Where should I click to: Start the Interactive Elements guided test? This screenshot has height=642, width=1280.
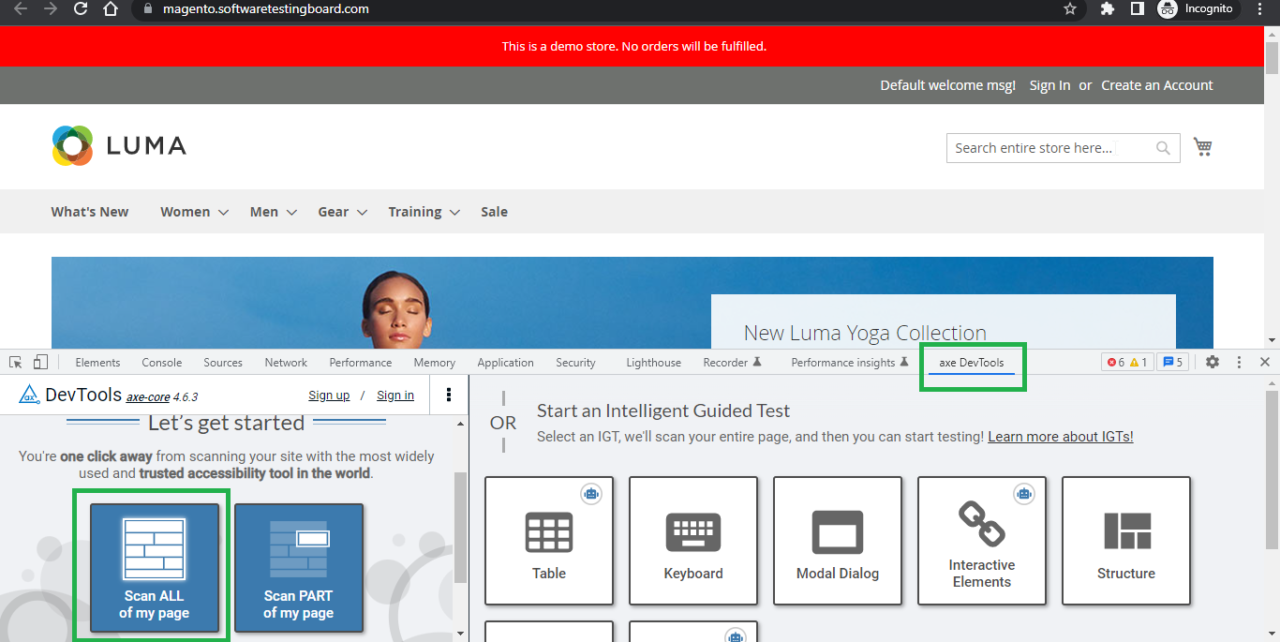[981, 541]
